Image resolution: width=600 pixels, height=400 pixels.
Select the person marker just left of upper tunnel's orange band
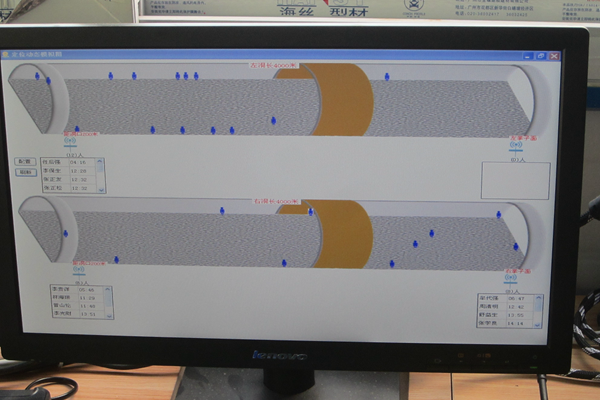pyautogui.click(x=273, y=120)
